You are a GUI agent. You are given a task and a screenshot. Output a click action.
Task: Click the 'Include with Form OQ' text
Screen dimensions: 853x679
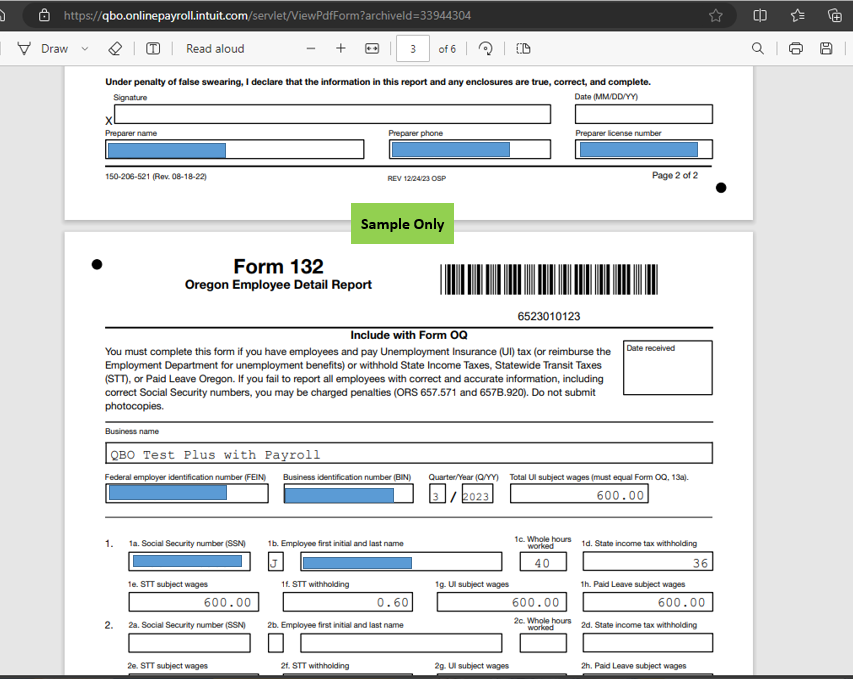pos(409,335)
